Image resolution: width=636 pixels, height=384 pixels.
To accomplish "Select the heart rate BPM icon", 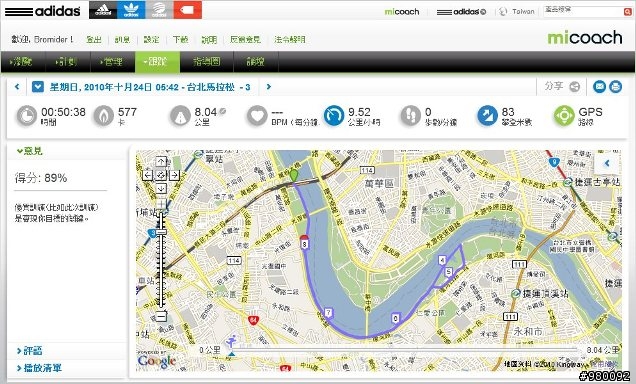I will 257,116.
